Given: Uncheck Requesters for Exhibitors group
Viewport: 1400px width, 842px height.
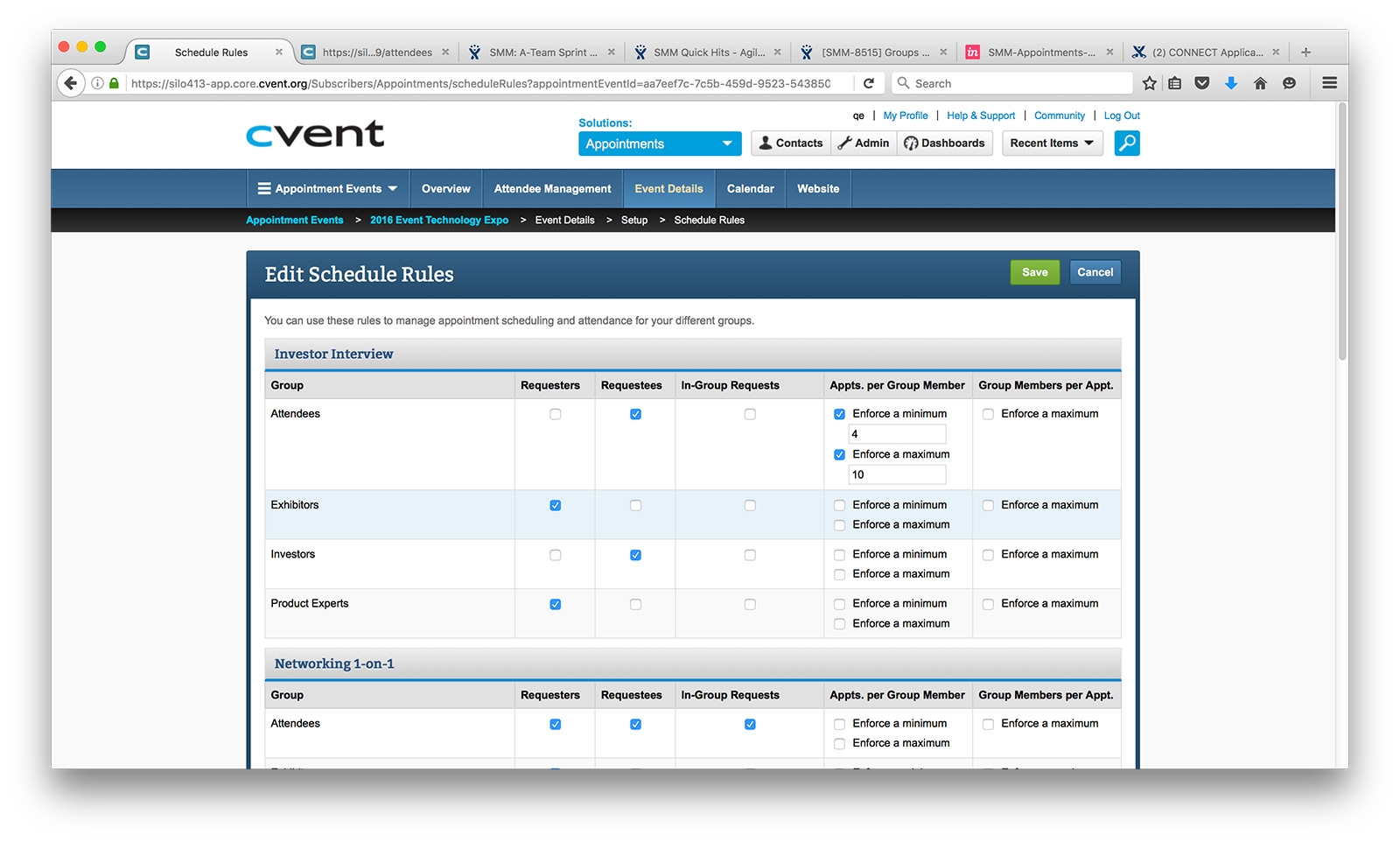Looking at the screenshot, I should point(555,505).
